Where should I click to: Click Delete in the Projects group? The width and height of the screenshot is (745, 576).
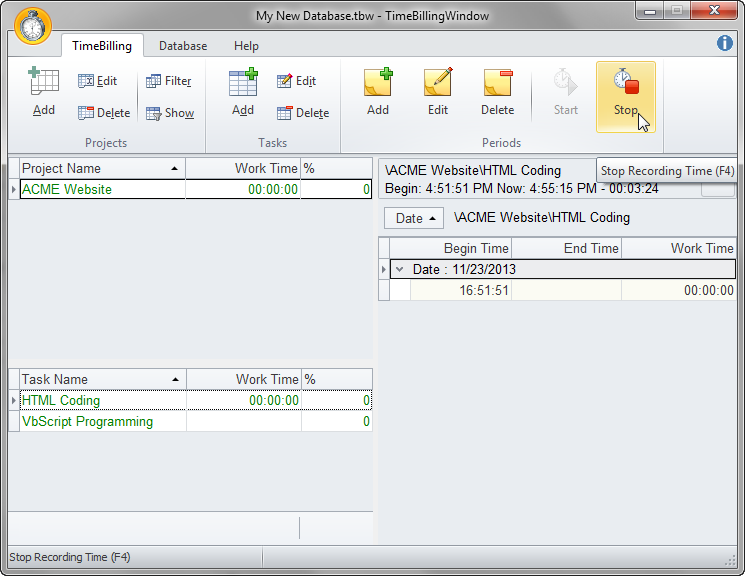[x=104, y=113]
